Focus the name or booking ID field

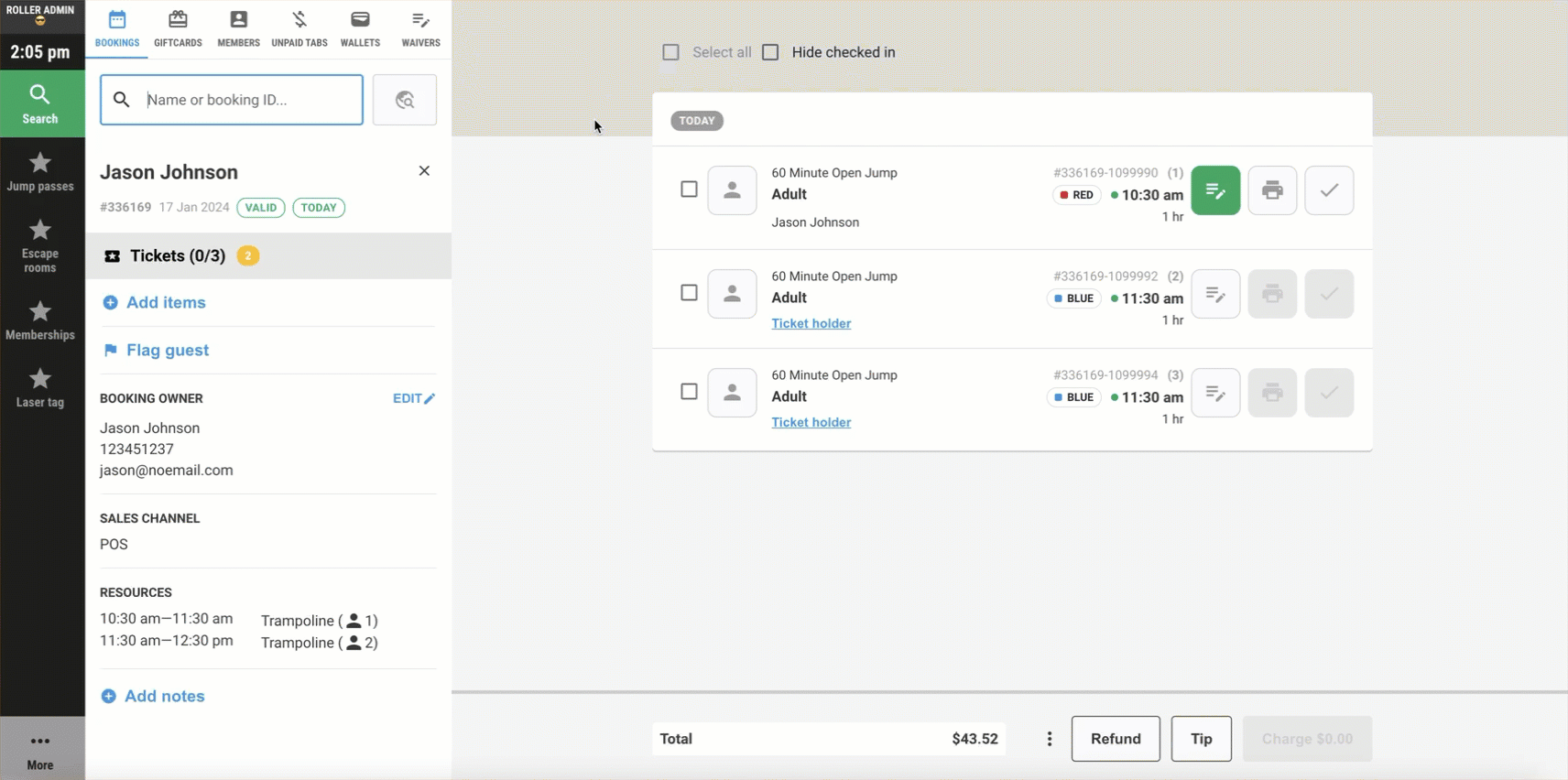point(232,100)
